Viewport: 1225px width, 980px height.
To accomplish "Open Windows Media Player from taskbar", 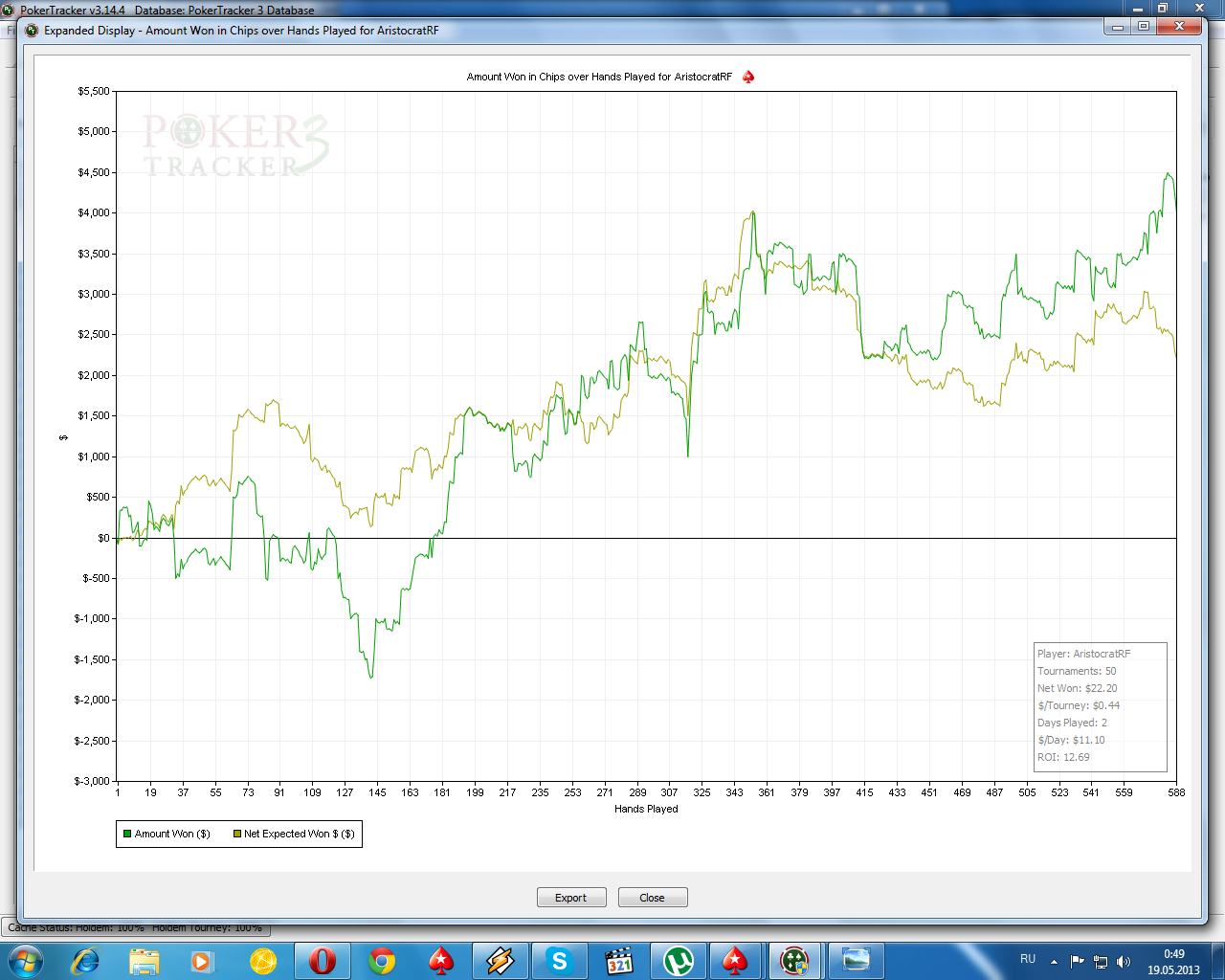I will click(202, 961).
